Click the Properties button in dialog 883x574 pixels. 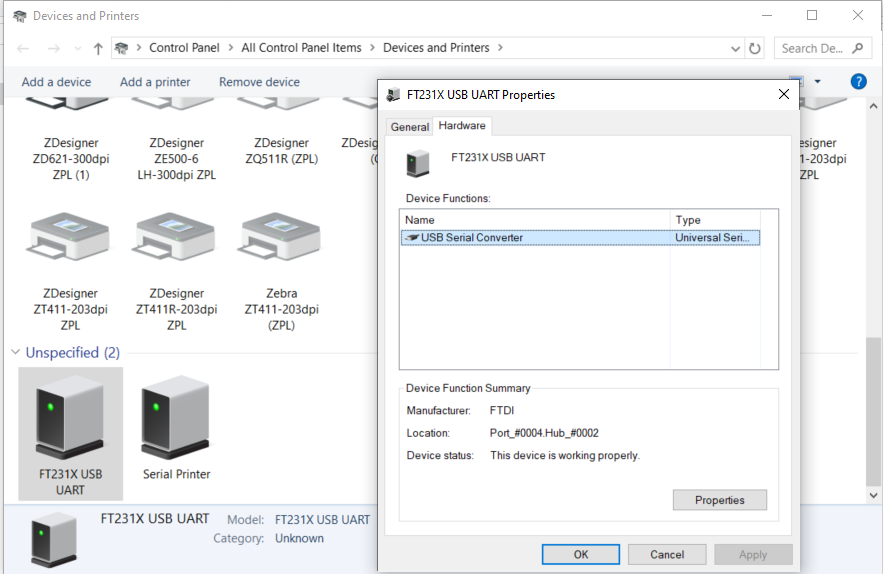[x=719, y=500]
